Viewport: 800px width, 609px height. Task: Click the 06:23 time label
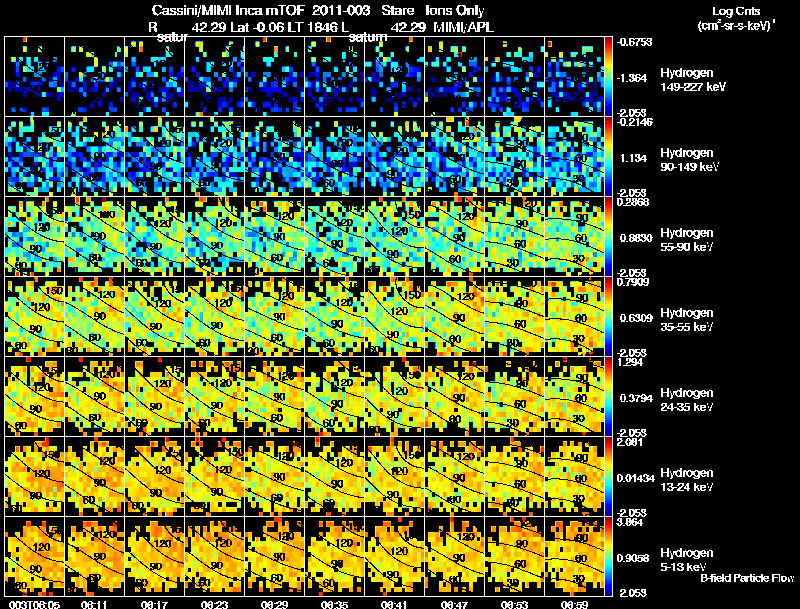214,604
